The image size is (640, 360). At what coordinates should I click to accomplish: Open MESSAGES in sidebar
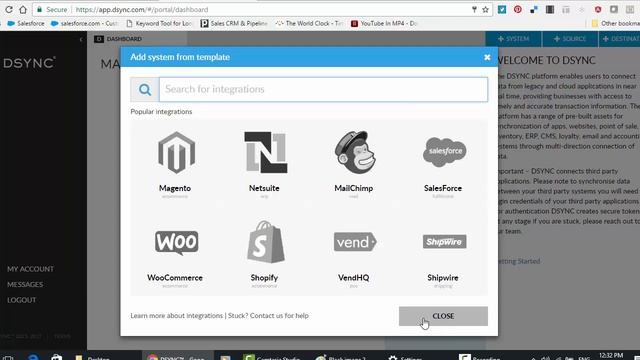point(25,284)
